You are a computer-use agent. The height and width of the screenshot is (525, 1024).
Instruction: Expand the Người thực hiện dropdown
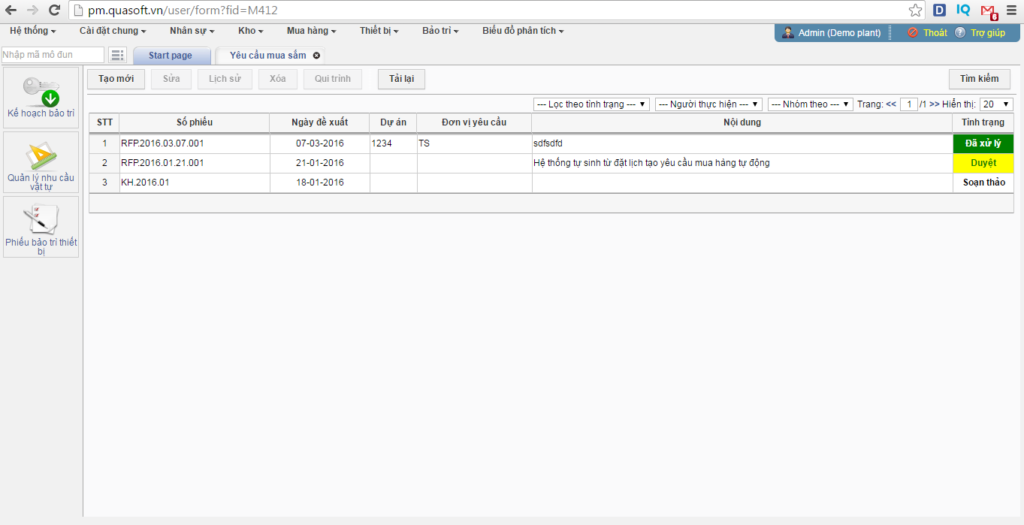(x=709, y=104)
